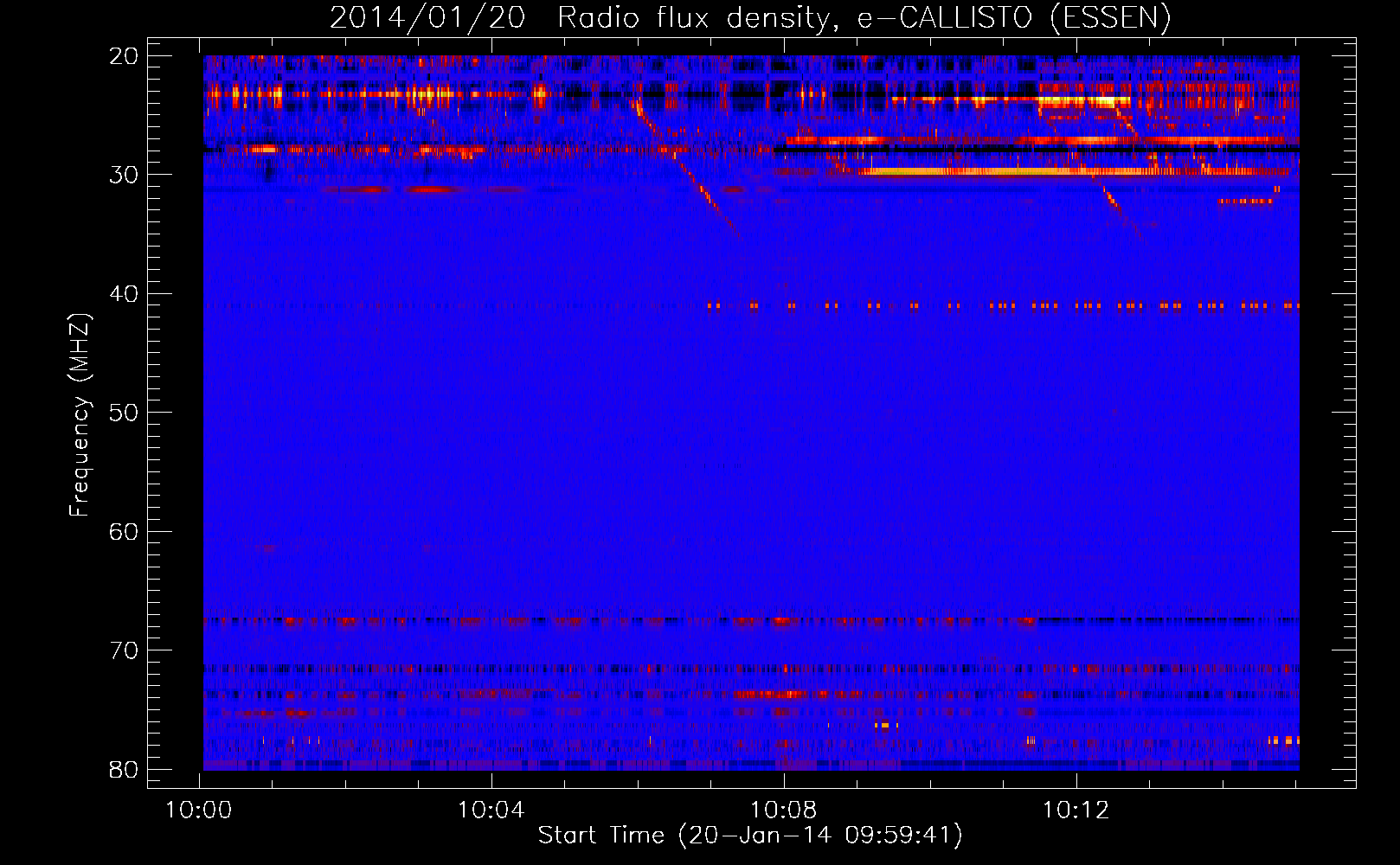Image resolution: width=1400 pixels, height=865 pixels.
Task: Click the '70' frequency tick label
Action: click(x=125, y=650)
